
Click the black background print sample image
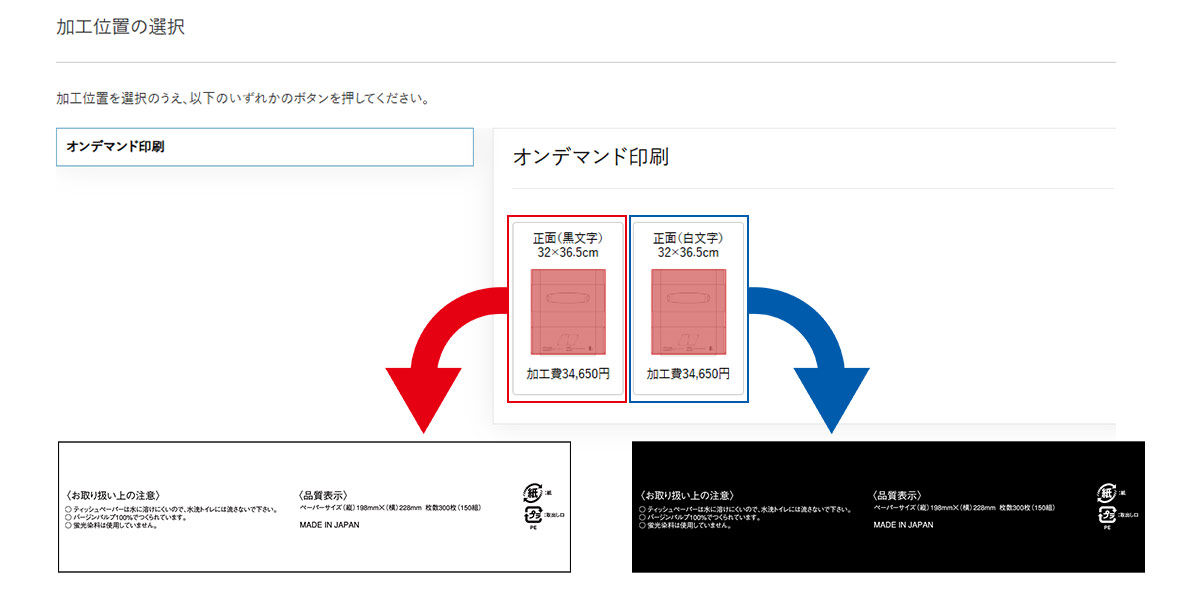[888, 507]
